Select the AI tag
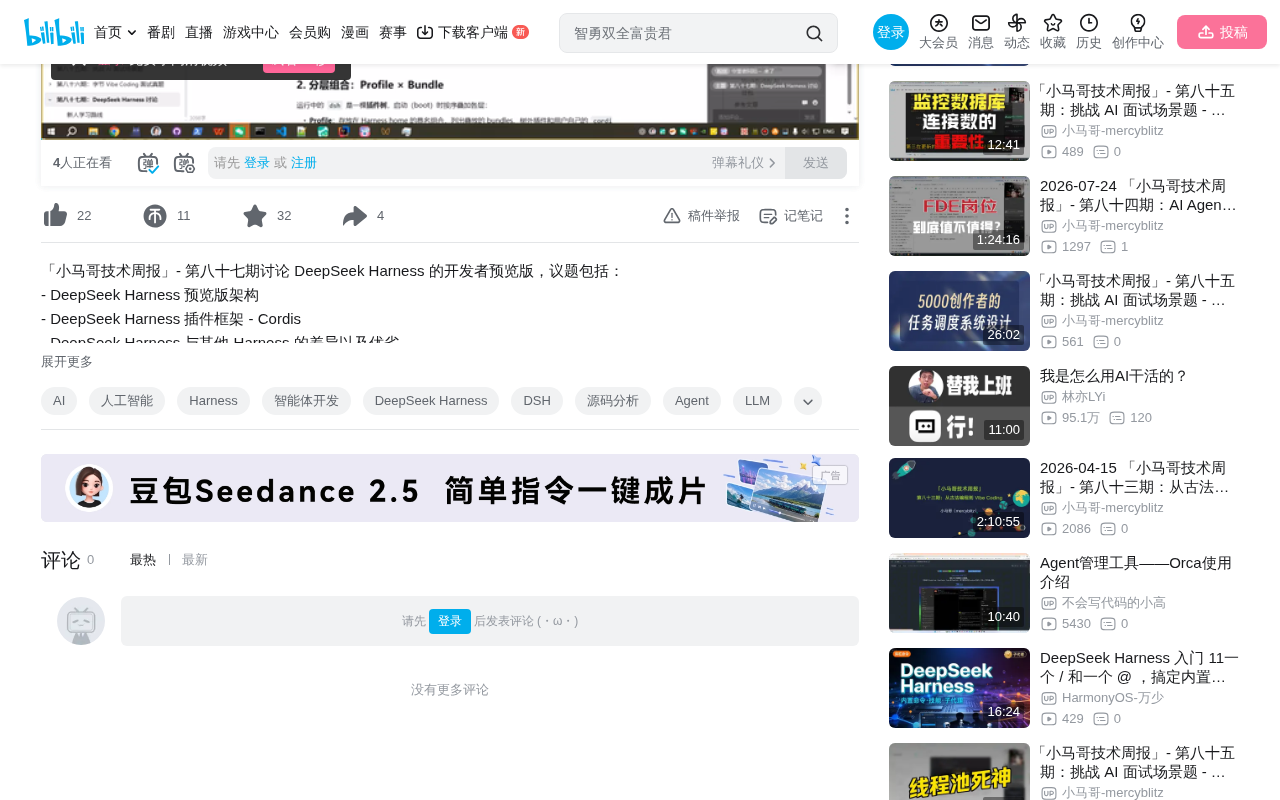The image size is (1280, 800). pyautogui.click(x=59, y=401)
